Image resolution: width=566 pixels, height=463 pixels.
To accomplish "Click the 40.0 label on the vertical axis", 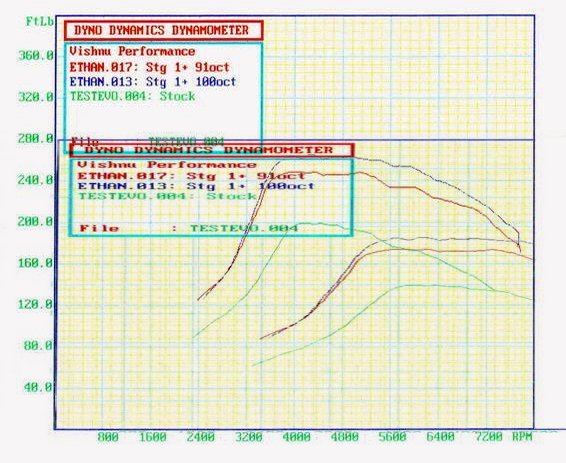I will pyautogui.click(x=38, y=388).
